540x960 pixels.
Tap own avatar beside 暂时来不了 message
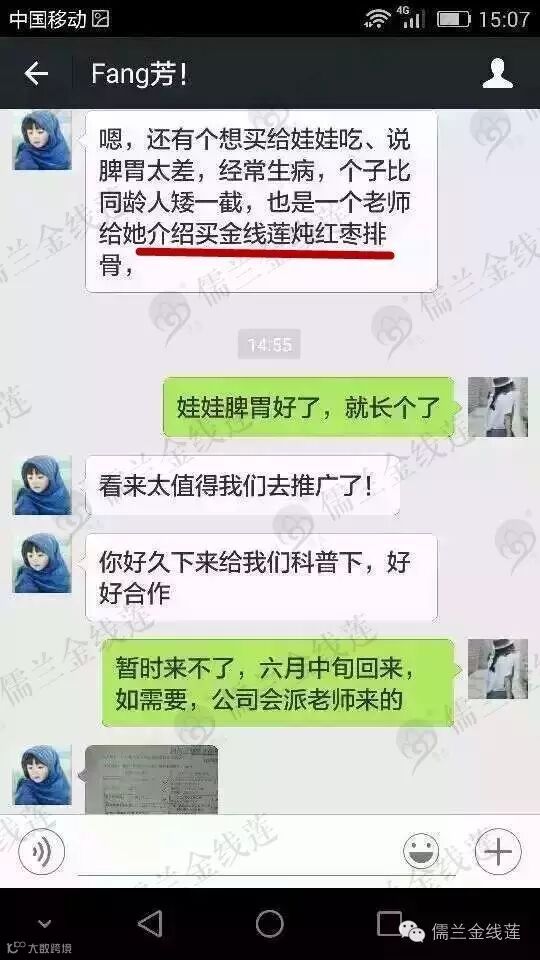(498, 669)
